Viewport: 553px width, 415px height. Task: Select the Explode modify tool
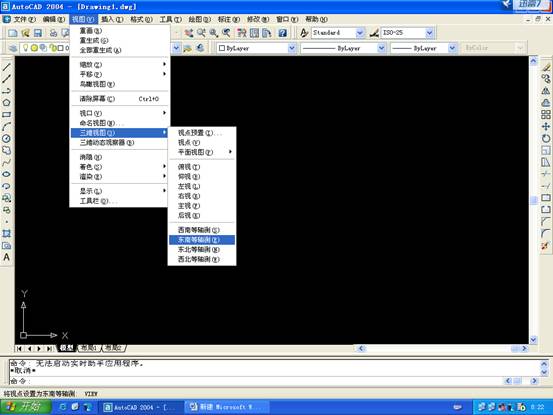[x=546, y=245]
